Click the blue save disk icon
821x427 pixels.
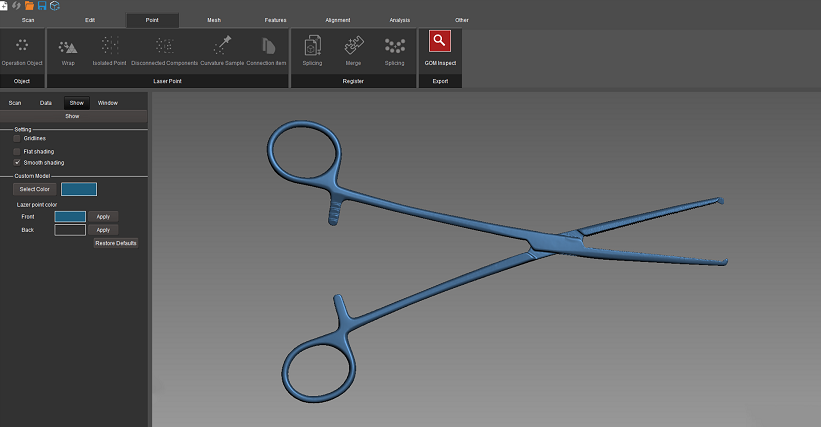tap(42, 6)
